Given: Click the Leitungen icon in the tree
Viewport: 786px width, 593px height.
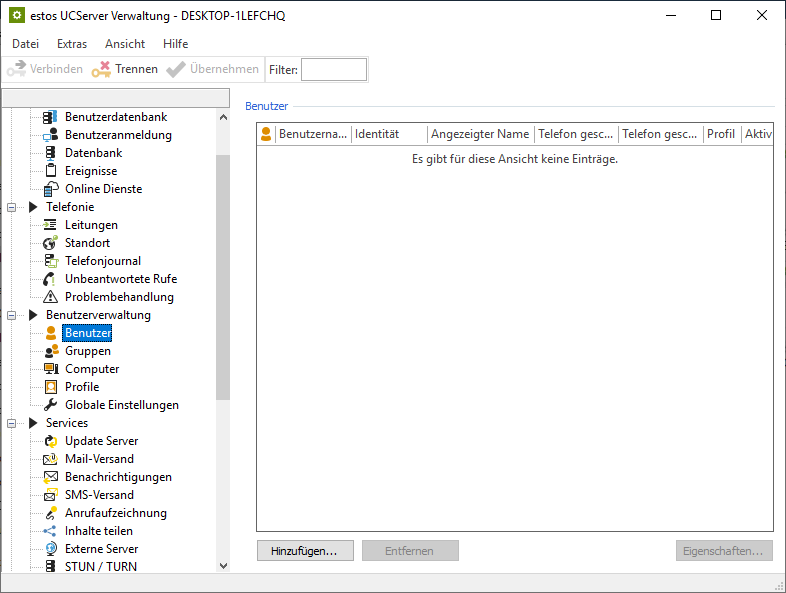Looking at the screenshot, I should [x=51, y=225].
